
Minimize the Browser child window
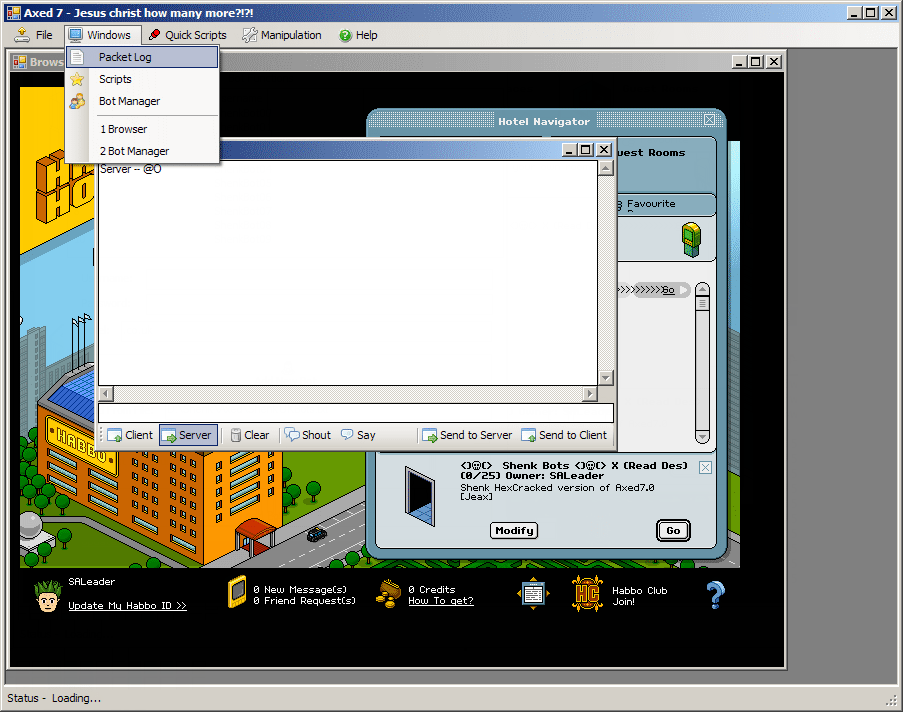click(x=739, y=61)
